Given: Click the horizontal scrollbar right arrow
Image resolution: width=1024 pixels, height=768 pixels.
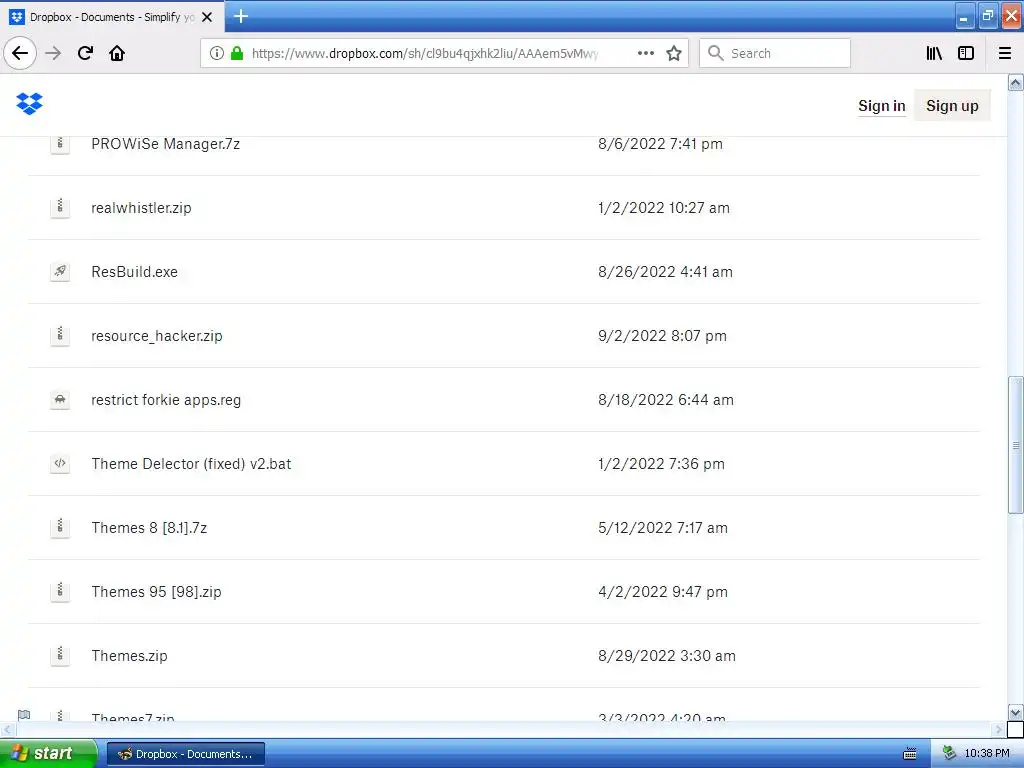Looking at the screenshot, I should [999, 729].
